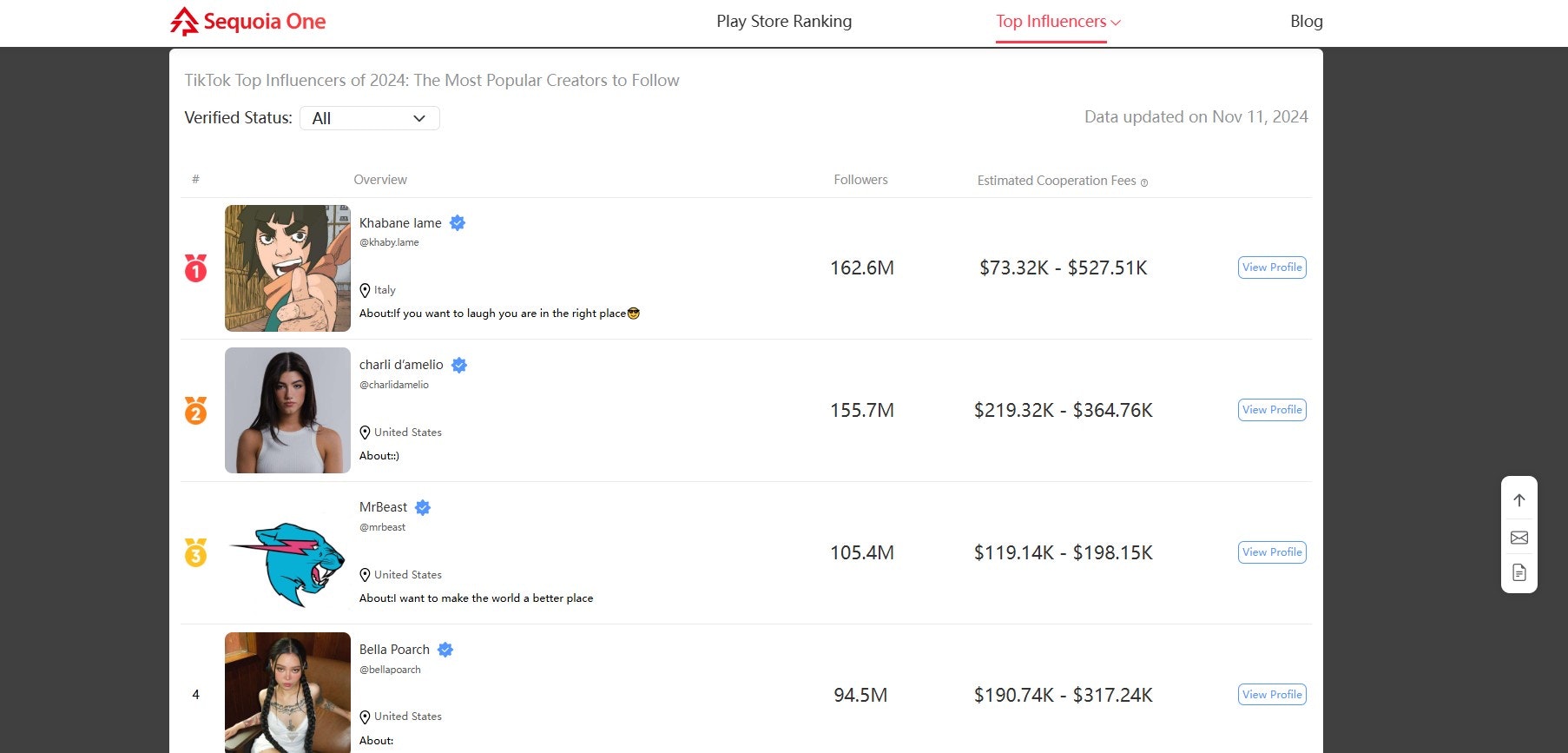This screenshot has width=1568, height=753.
Task: Open the Play Store Ranking tab
Action: click(x=784, y=22)
